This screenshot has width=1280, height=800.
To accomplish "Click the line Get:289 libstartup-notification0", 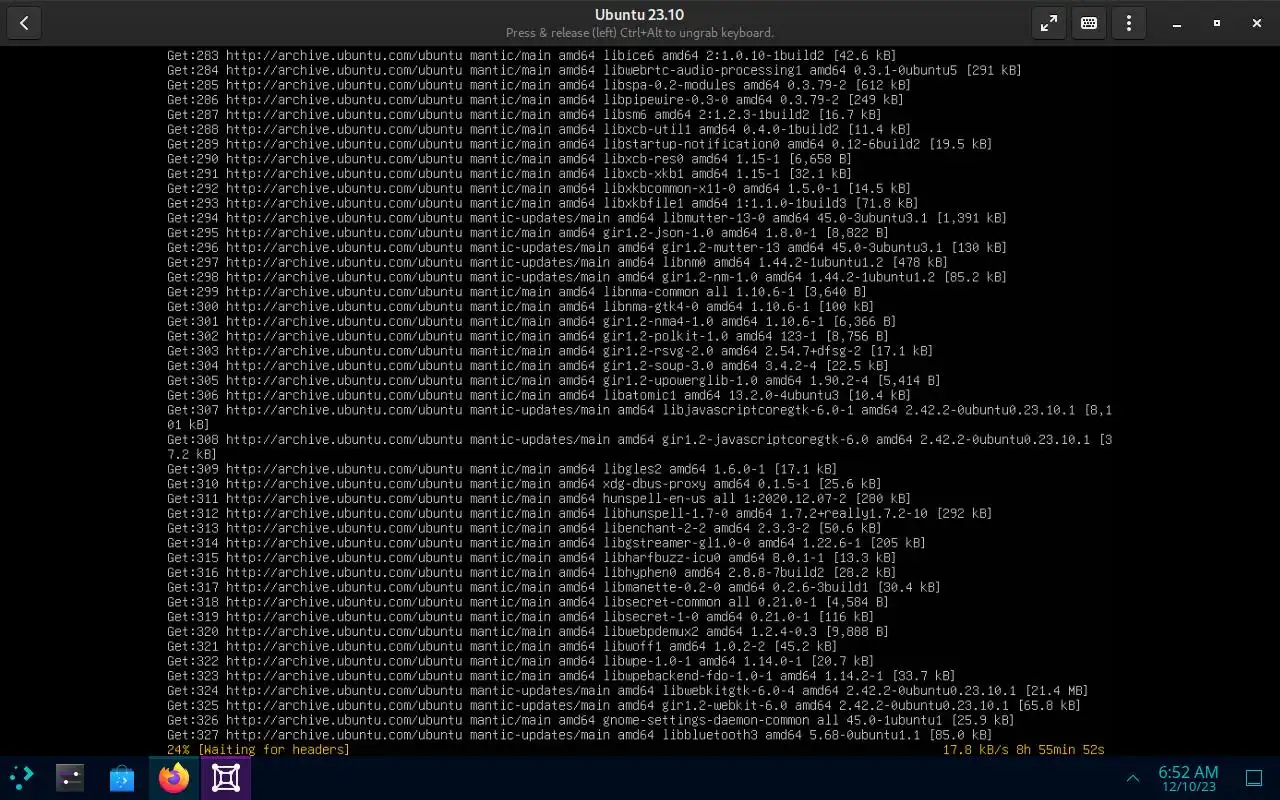I will point(579,144).
